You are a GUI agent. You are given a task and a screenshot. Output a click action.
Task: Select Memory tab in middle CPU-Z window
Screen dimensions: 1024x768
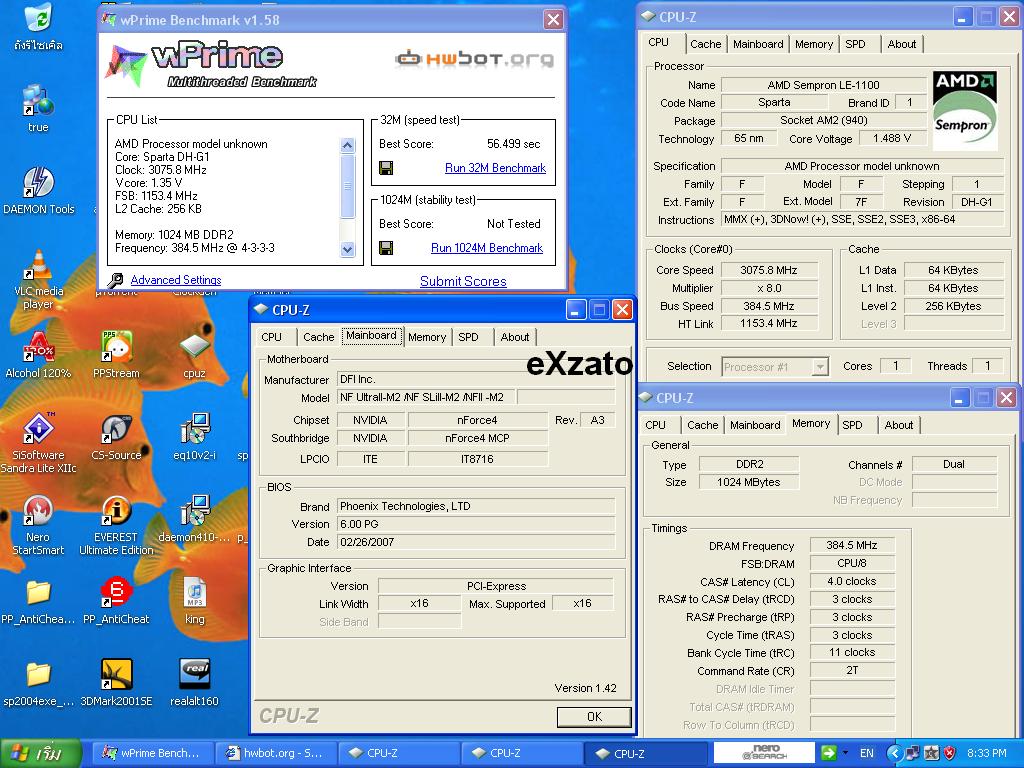click(x=427, y=337)
